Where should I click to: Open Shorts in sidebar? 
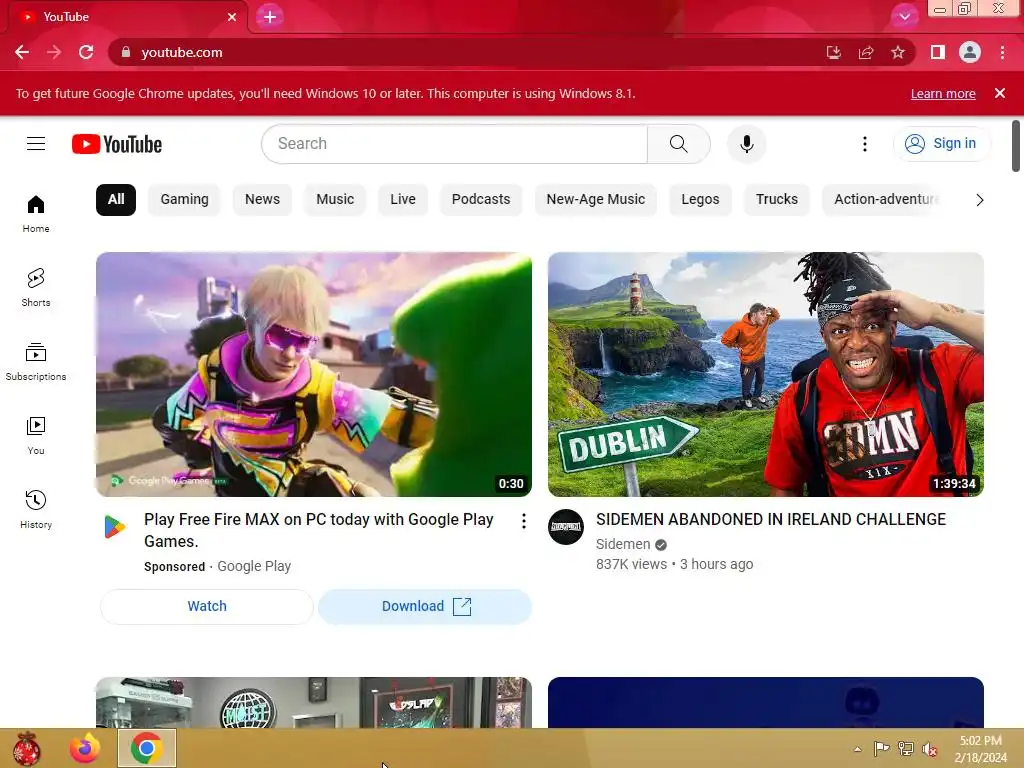36,287
